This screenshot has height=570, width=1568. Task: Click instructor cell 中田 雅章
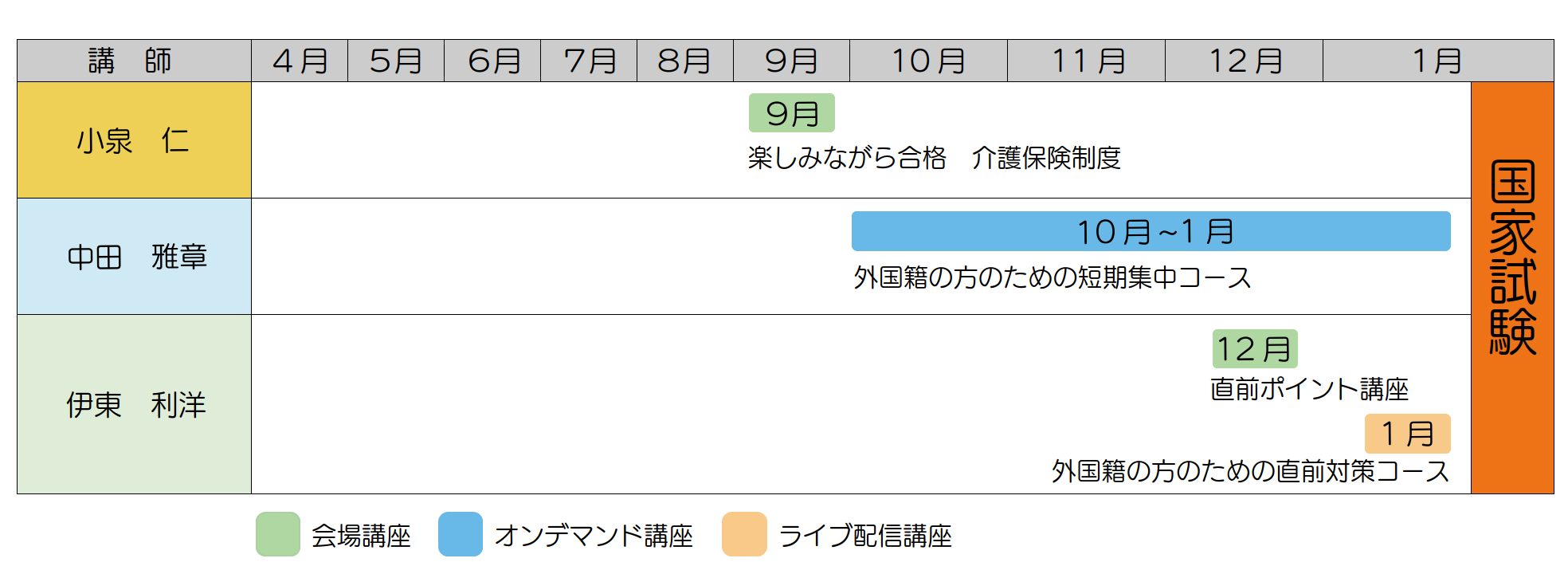point(134,257)
